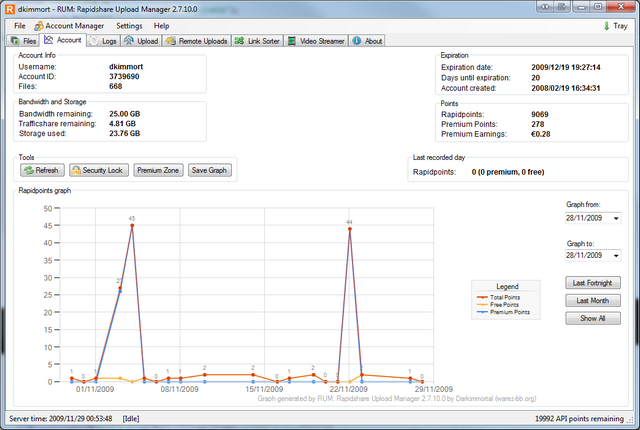Click Show All graph button
The width and height of the screenshot is (640, 430).
click(x=593, y=318)
